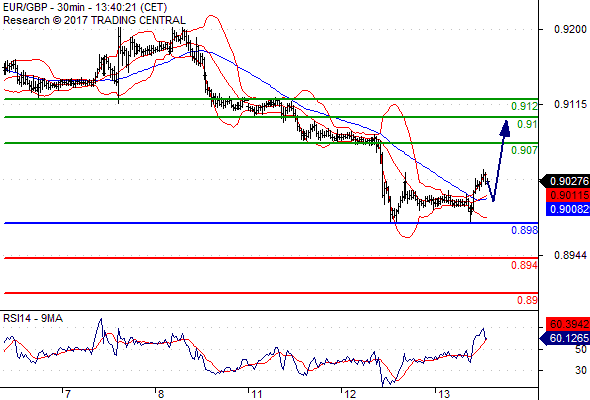Click the blue 0.898 pivot level label
590x400 pixels.
coord(525,230)
